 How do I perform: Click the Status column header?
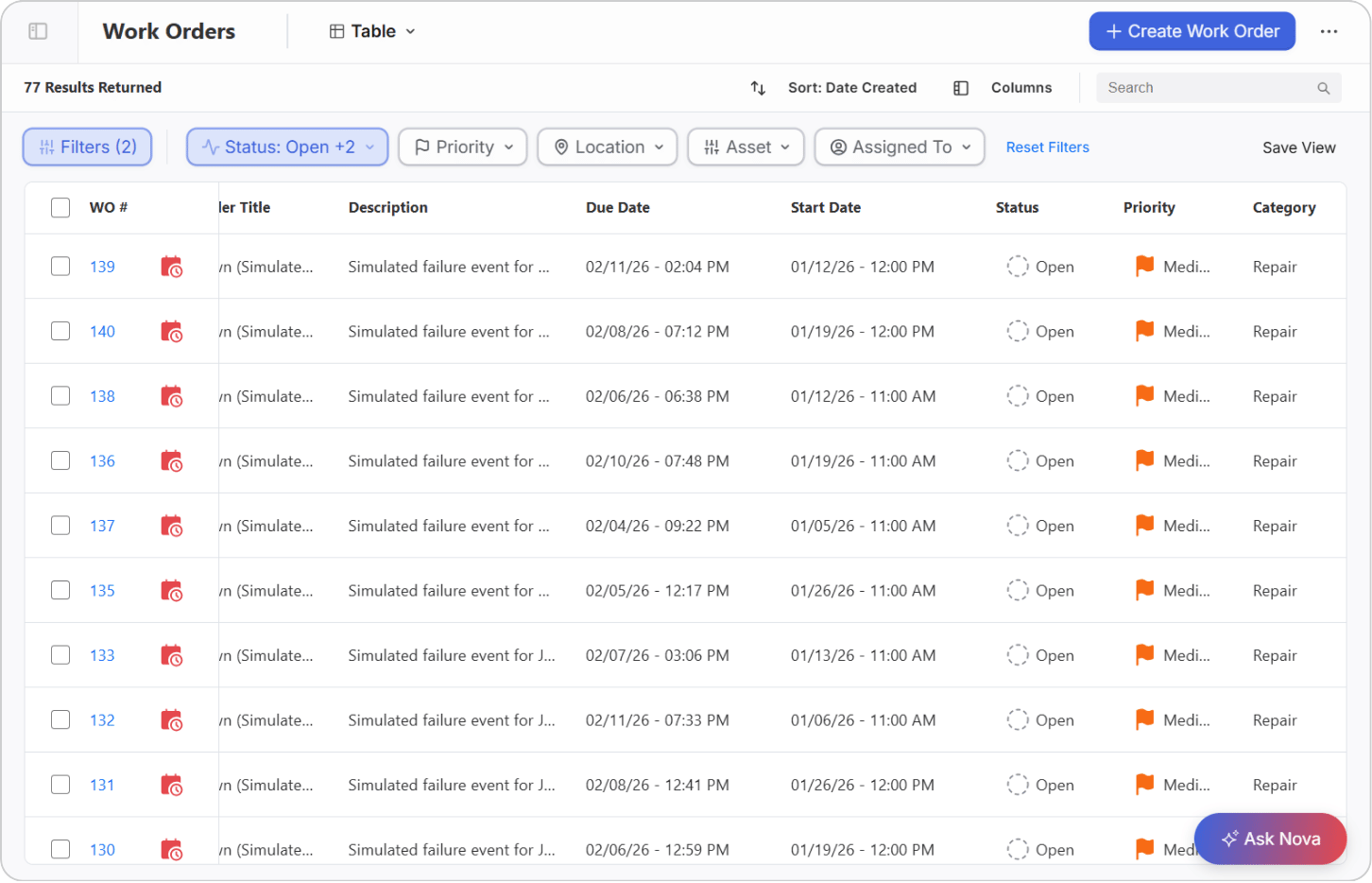1017,208
